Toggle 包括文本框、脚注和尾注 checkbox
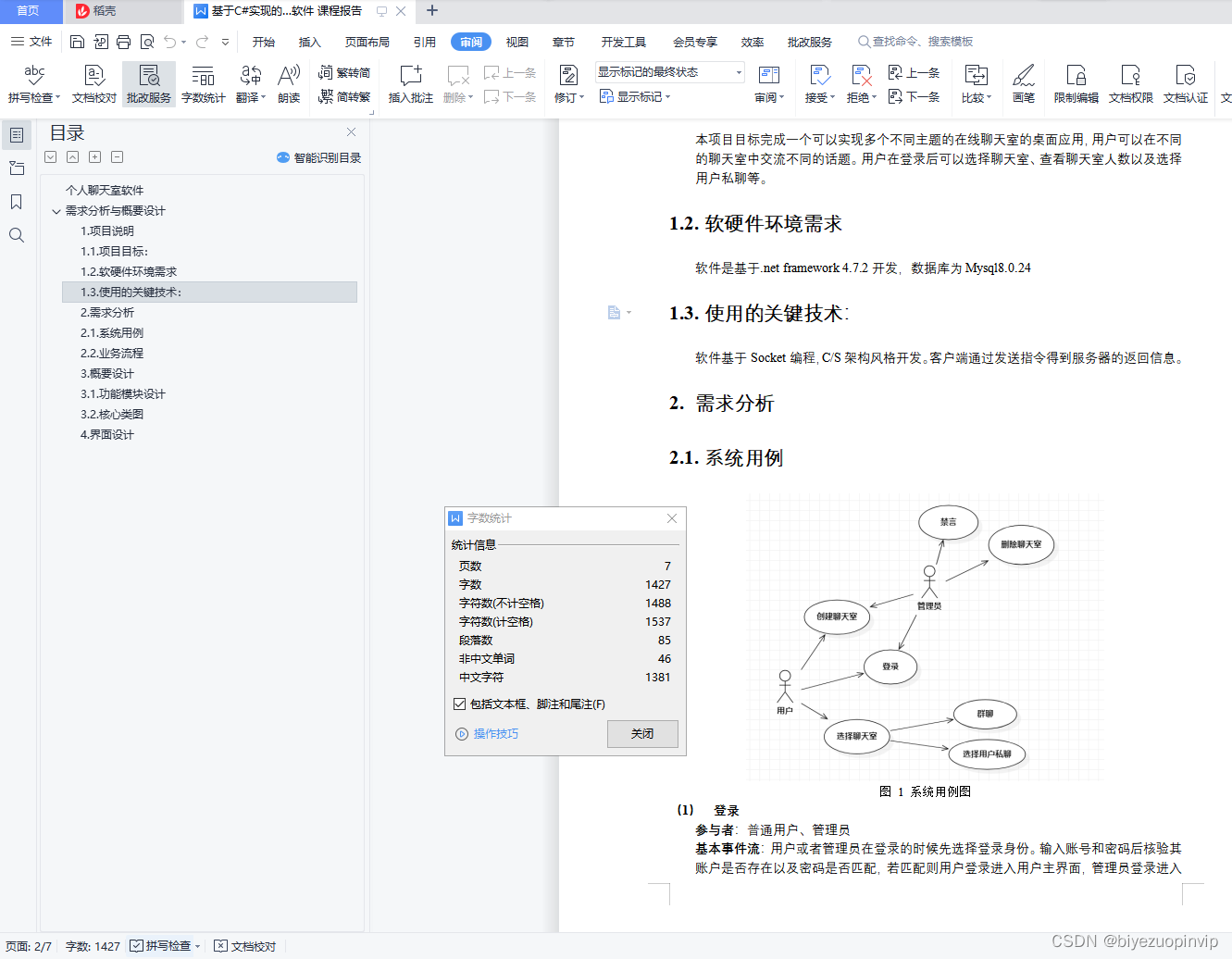The image size is (1232, 959). coord(459,704)
